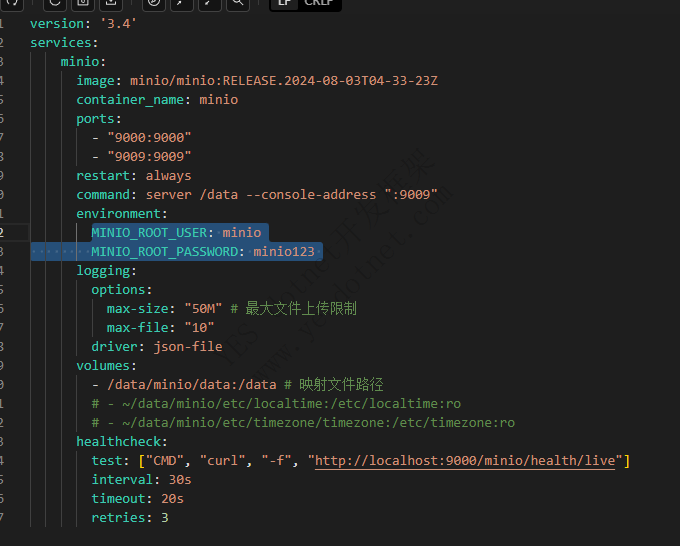Screen dimensions: 680x546
Task: Click the "max-file" key
Action: 138,328
